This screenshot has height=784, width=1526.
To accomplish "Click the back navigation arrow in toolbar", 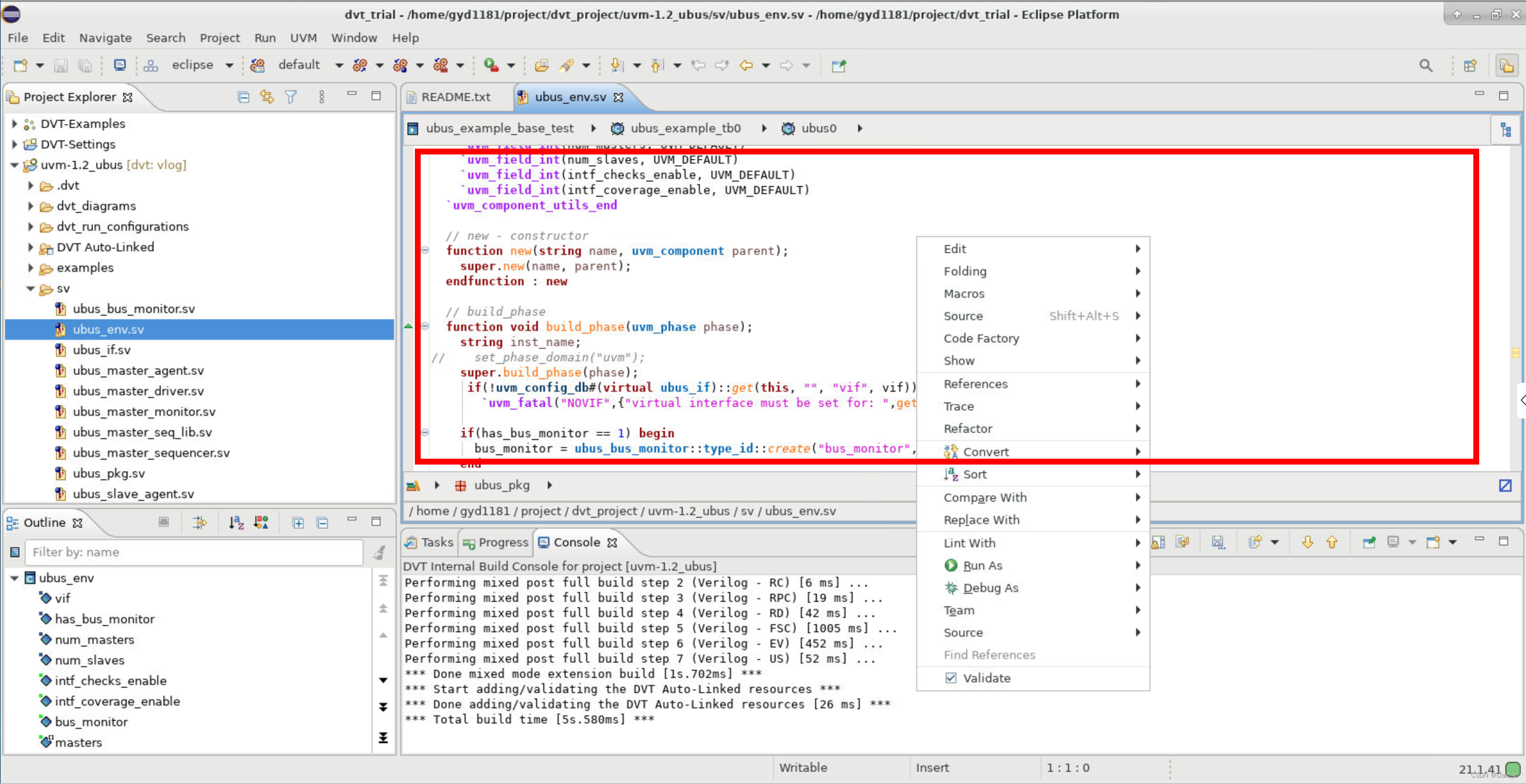I will pyautogui.click(x=746, y=66).
